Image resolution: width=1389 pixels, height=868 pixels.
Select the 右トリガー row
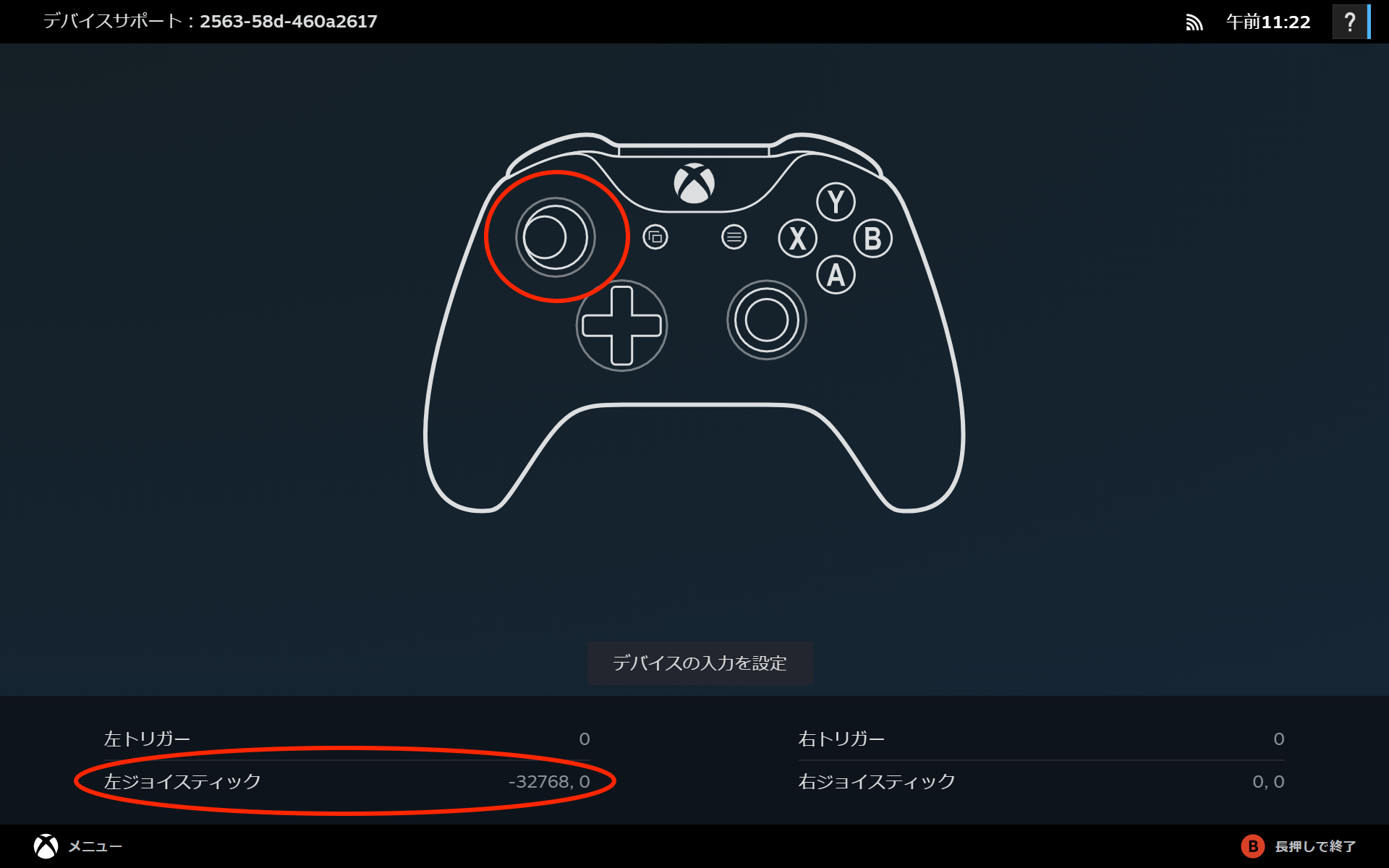coord(1042,739)
